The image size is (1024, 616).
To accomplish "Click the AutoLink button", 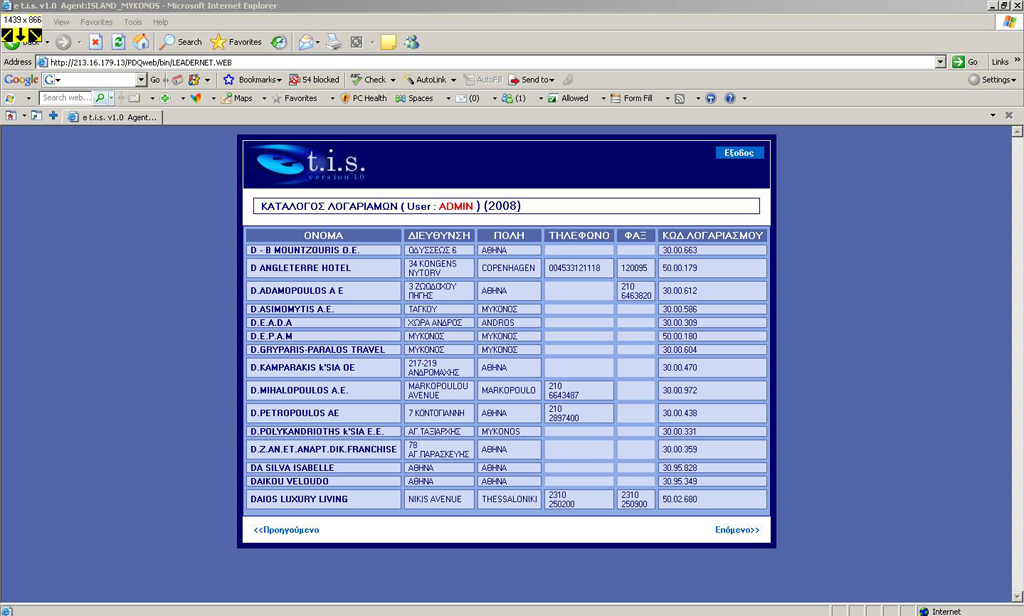I will tap(425, 80).
